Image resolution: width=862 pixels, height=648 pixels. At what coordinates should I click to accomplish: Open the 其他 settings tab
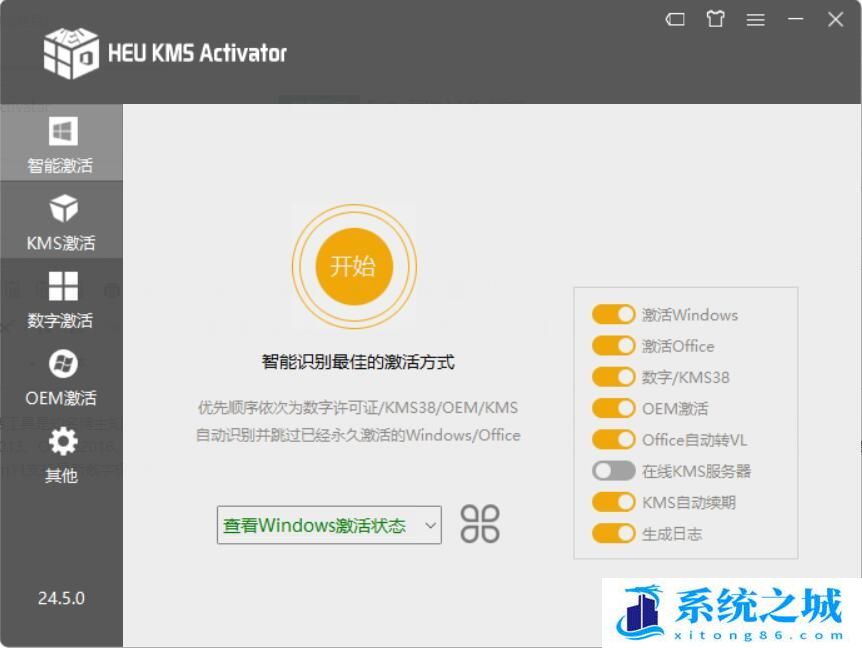(x=61, y=452)
